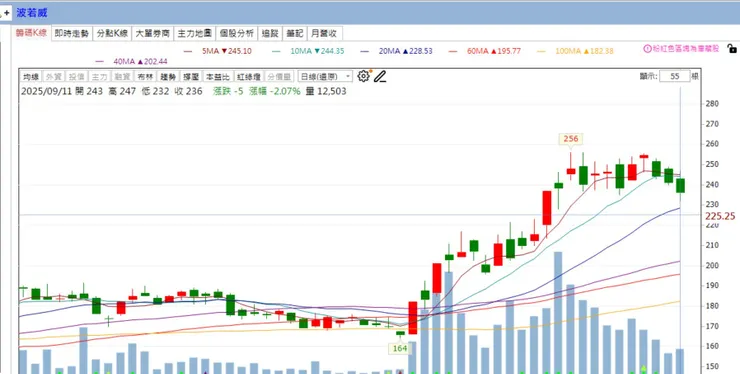Viewport: 740px width, 374px height.
Task: Click the 漲幅 -2.07% change readout
Action: pos(275,91)
